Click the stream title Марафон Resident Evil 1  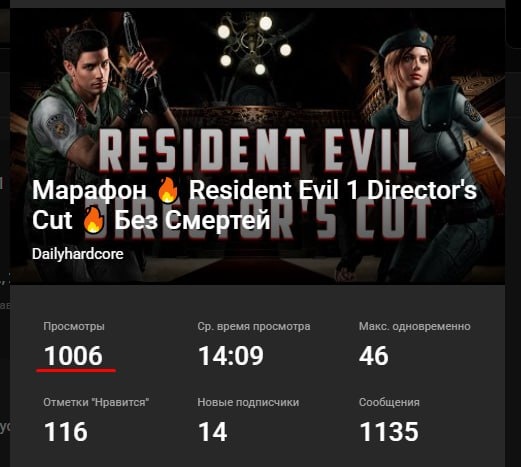pos(254,205)
